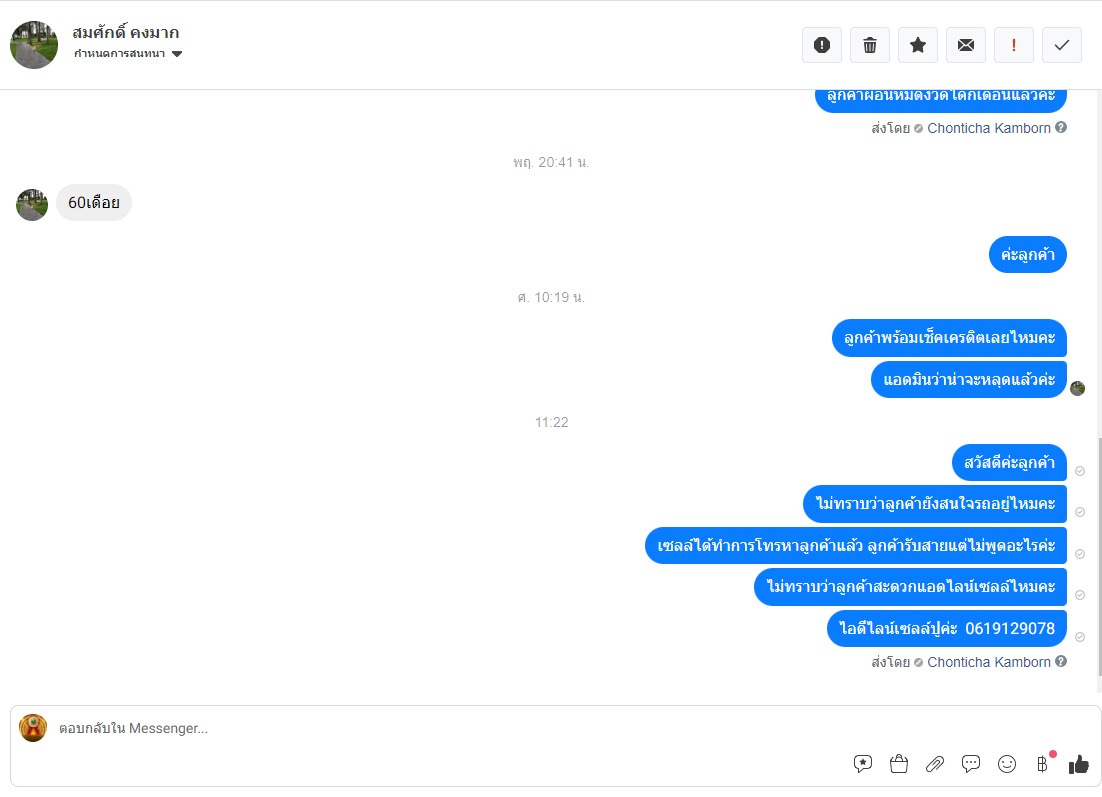The width and height of the screenshot is (1102, 797).
Task: Open the shop bag icon
Action: coord(899,763)
